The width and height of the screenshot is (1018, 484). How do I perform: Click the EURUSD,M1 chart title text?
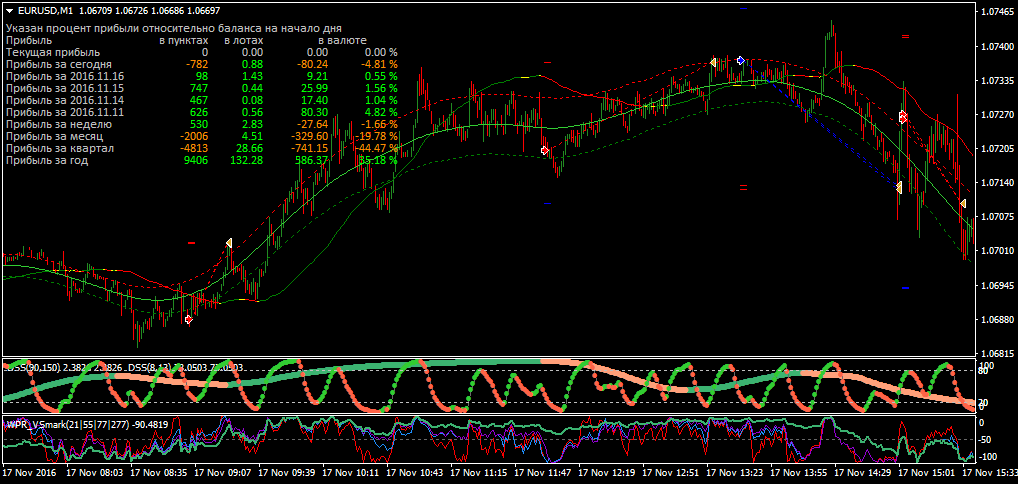pos(45,10)
